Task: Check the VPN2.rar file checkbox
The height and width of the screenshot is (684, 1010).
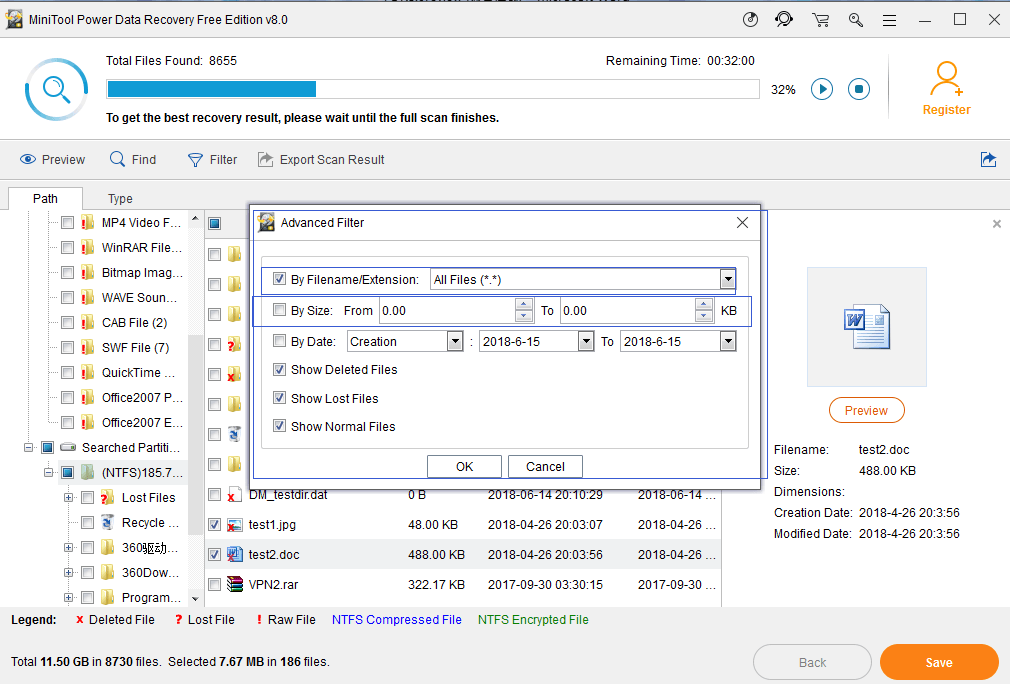Action: pos(214,585)
